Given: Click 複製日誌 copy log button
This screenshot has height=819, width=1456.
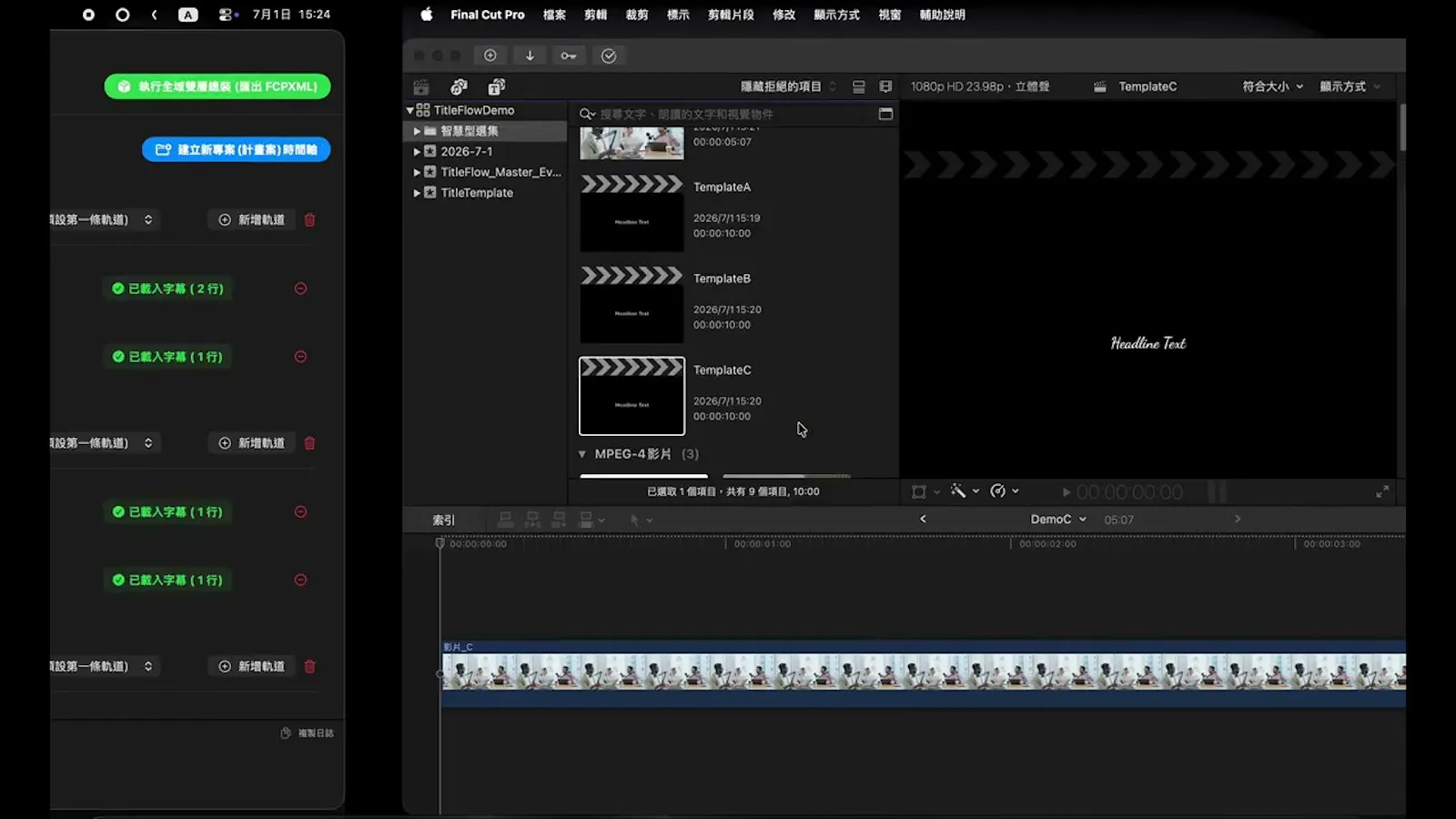Looking at the screenshot, I should click(x=307, y=733).
